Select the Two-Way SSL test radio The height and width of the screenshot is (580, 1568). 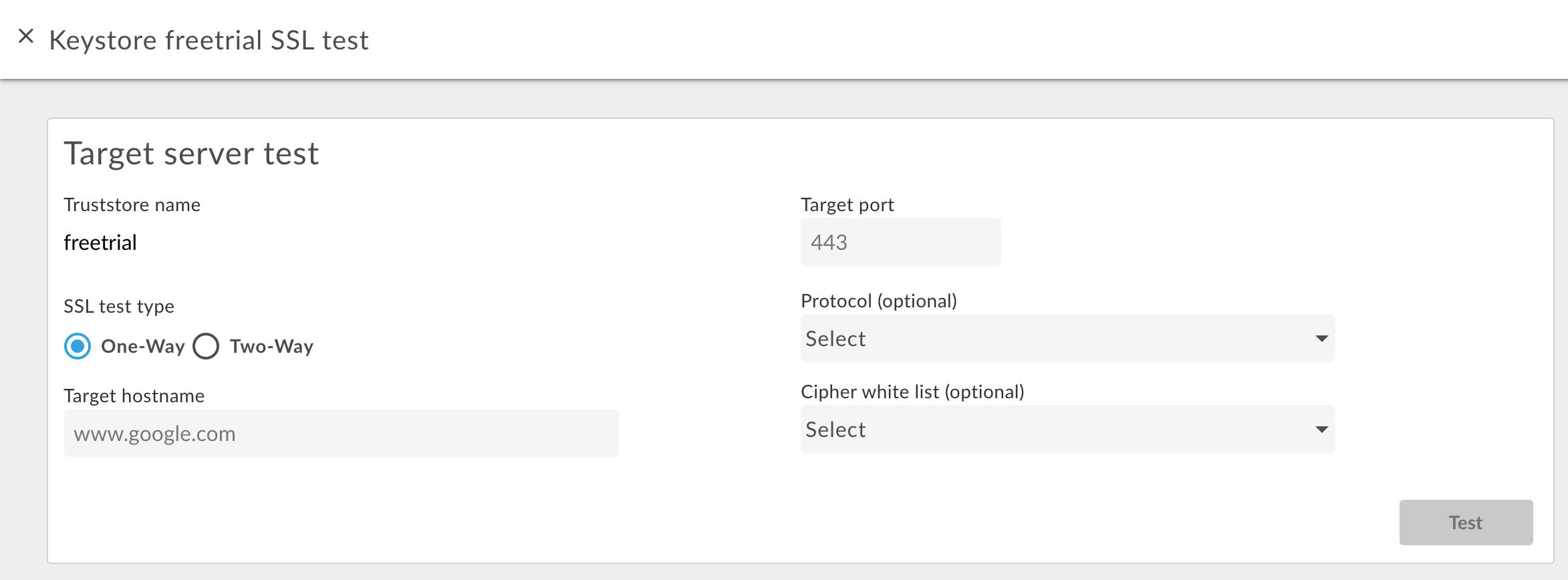(x=206, y=346)
